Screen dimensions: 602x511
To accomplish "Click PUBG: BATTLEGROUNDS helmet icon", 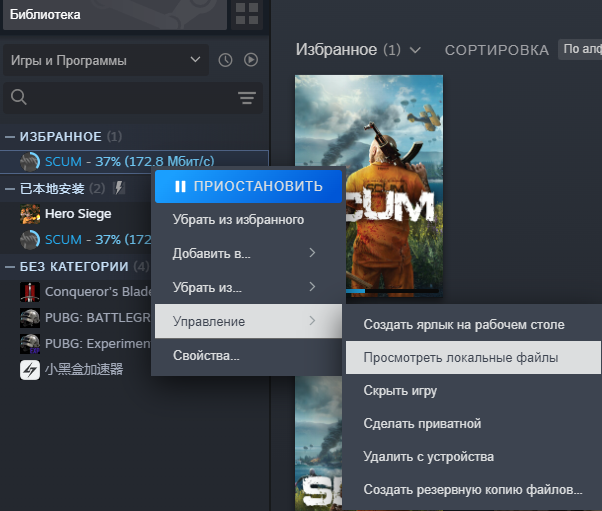I will [x=30, y=318].
